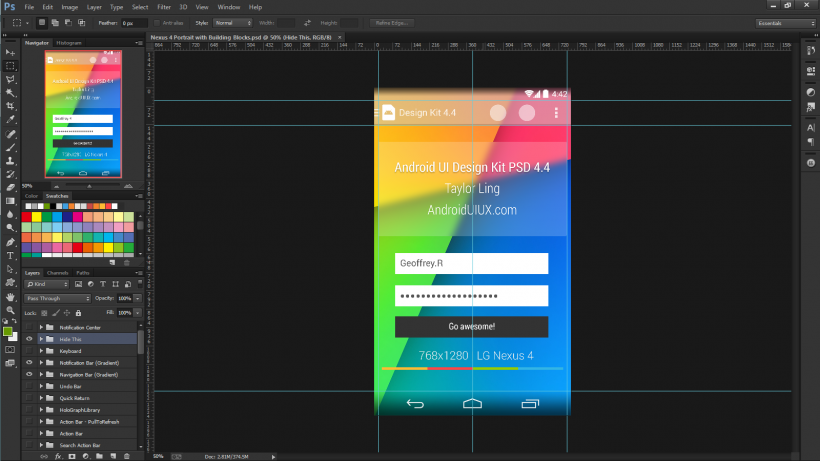Viewport: 820px width, 461px height.
Task: Select the Polygonal Lasso tool
Action: [x=10, y=79]
